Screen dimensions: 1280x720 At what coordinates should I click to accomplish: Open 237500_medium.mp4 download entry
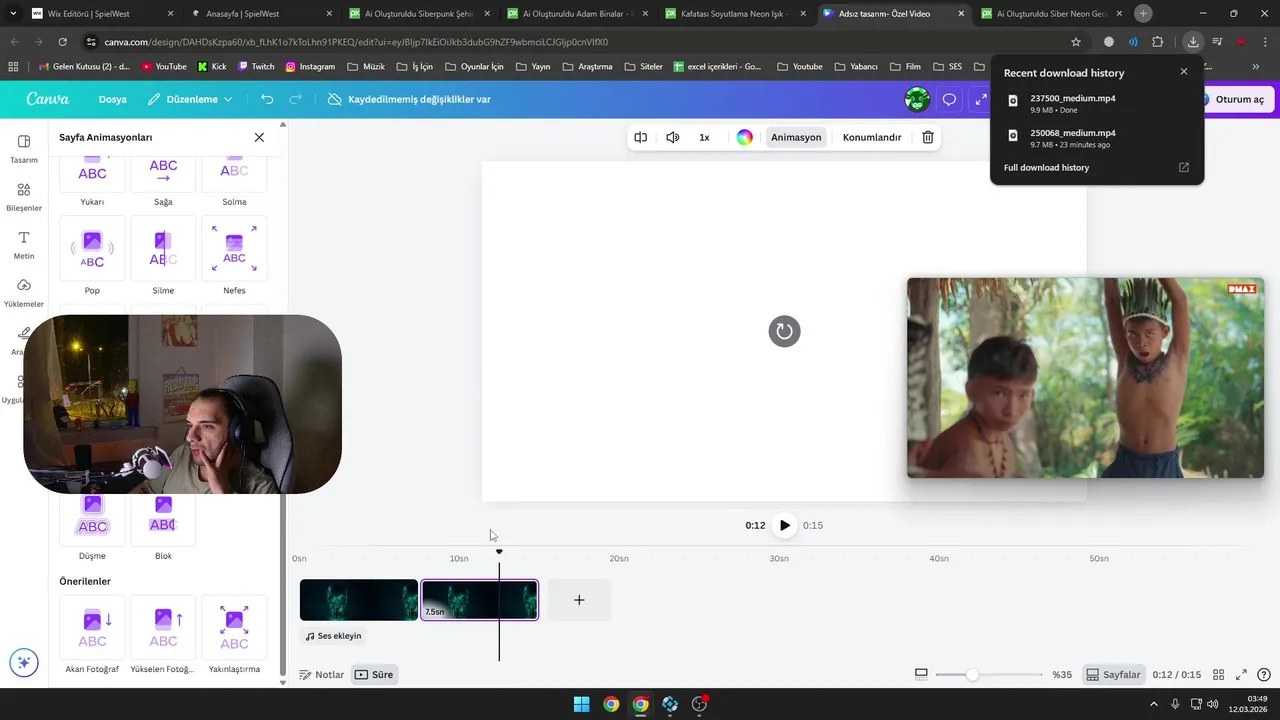(x=1097, y=103)
